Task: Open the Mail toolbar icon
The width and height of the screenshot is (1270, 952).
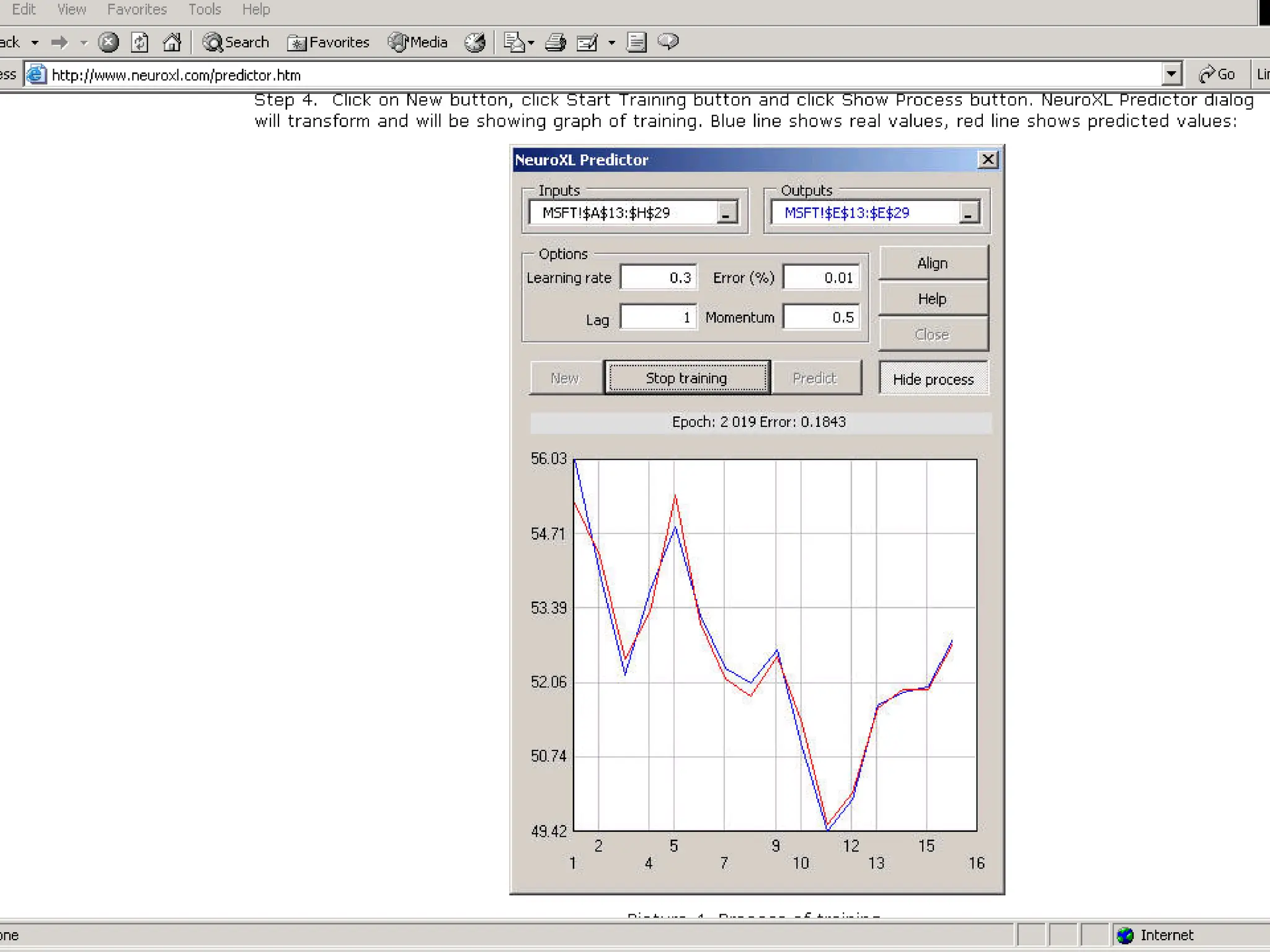Action: [515, 42]
